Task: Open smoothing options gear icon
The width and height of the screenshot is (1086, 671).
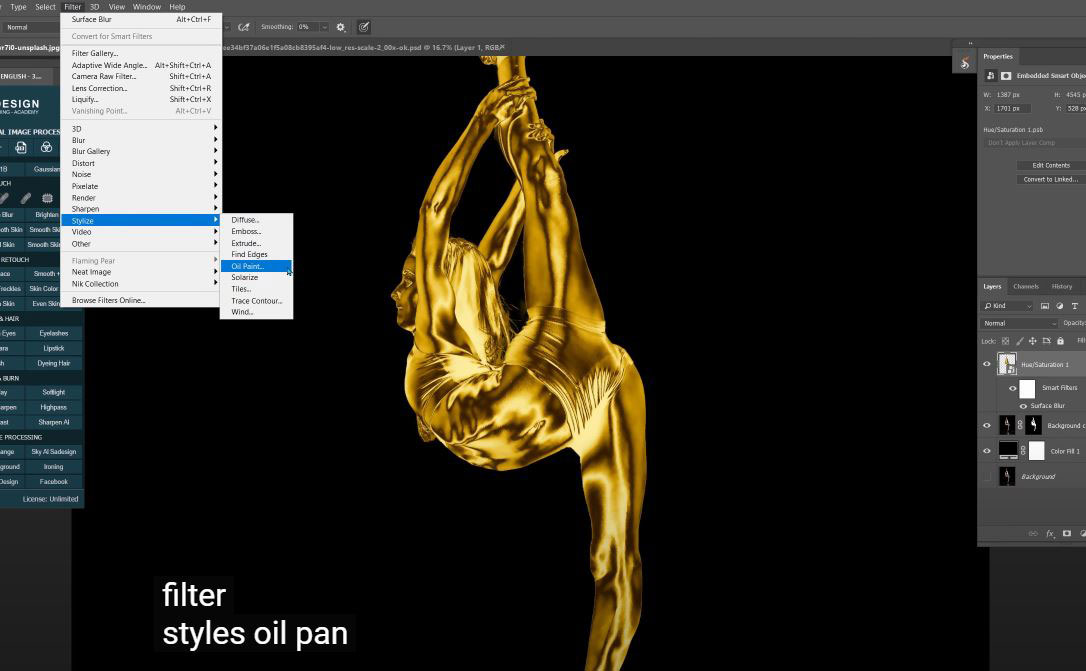Action: [x=341, y=27]
